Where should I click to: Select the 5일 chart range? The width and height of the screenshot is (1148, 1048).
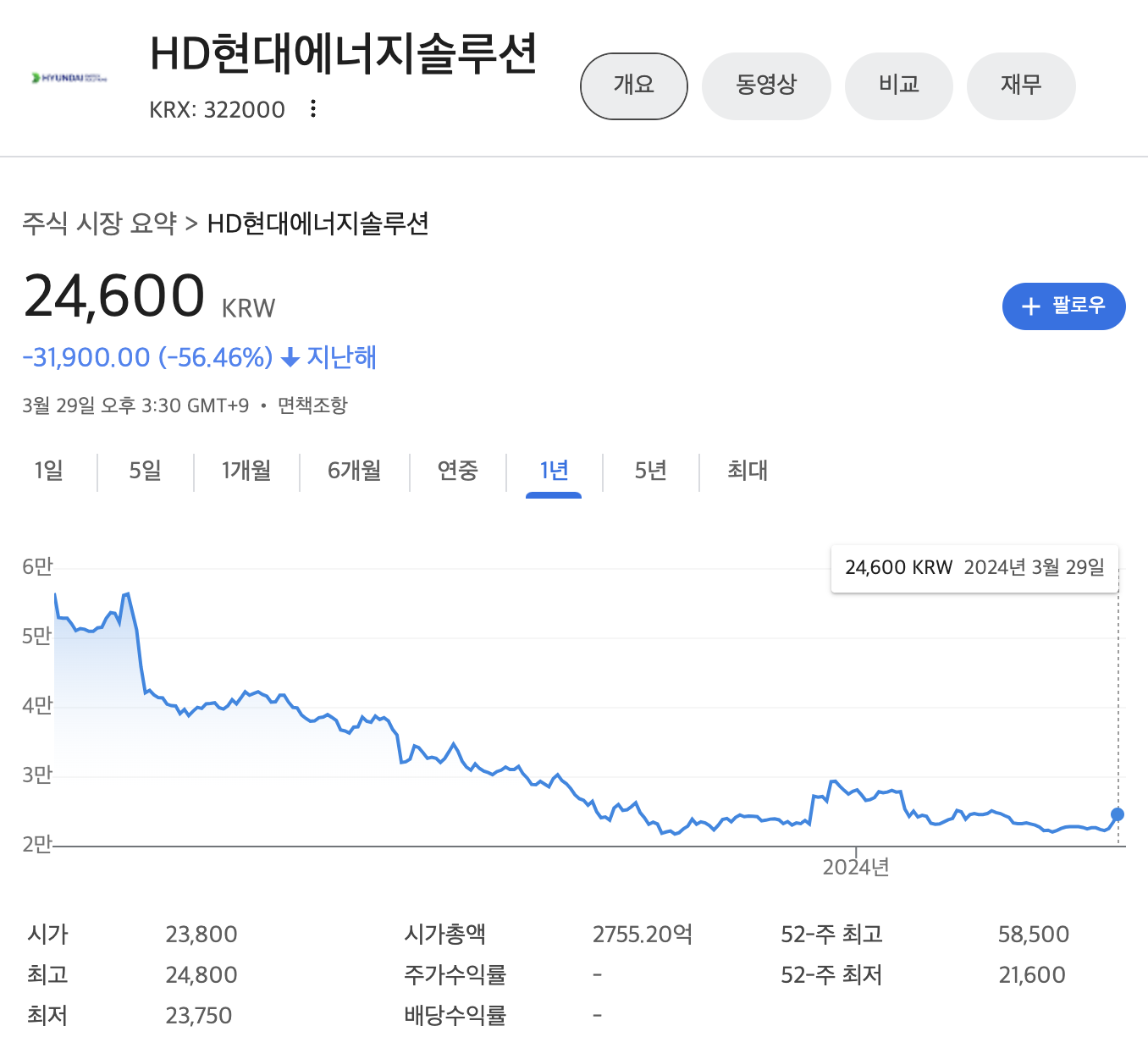[146, 470]
